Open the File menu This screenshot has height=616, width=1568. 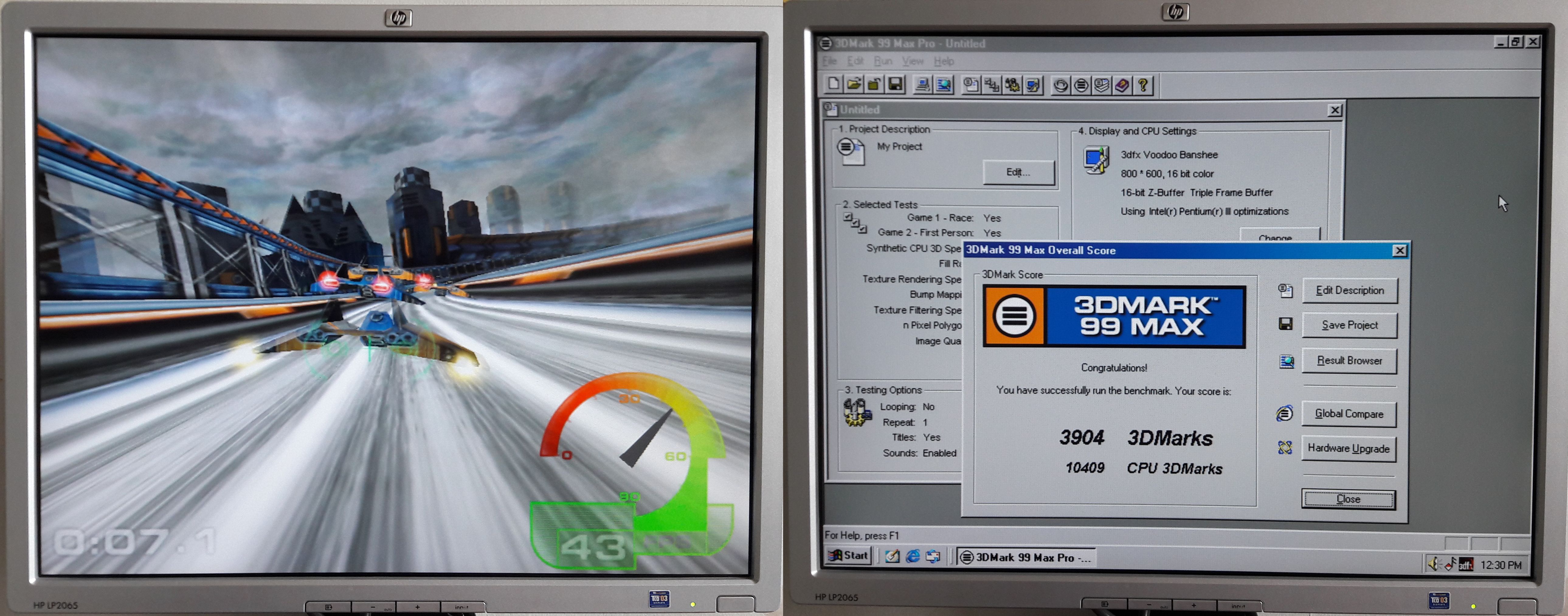(830, 61)
